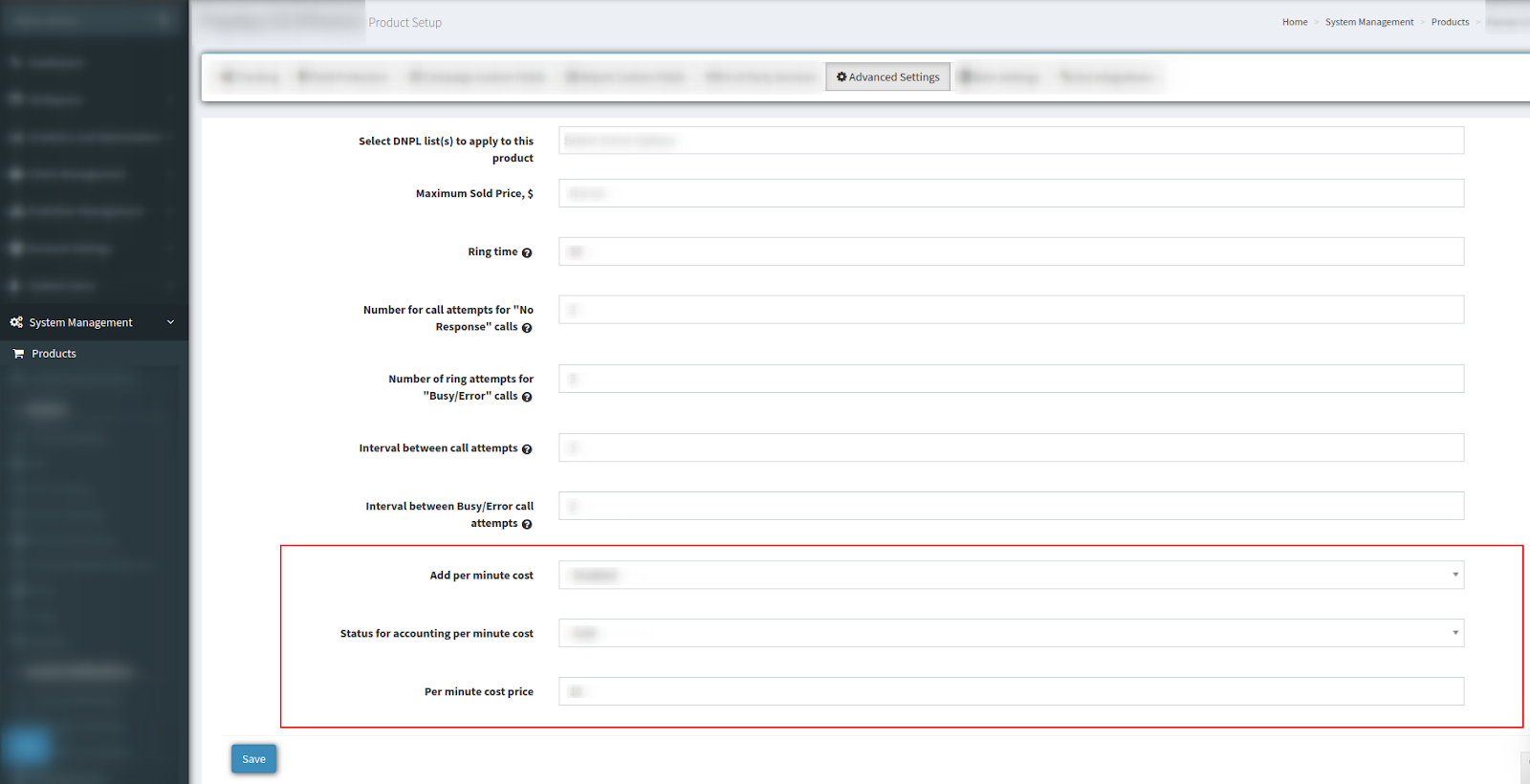Open help icon for "No Response" call attempts
The image size is (1530, 784).
527,328
